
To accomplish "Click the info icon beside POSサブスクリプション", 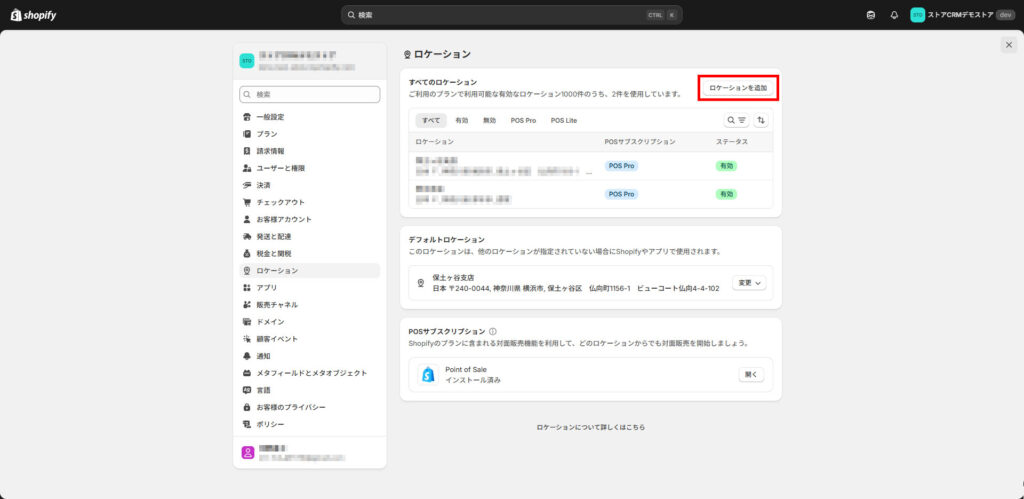I will point(493,331).
